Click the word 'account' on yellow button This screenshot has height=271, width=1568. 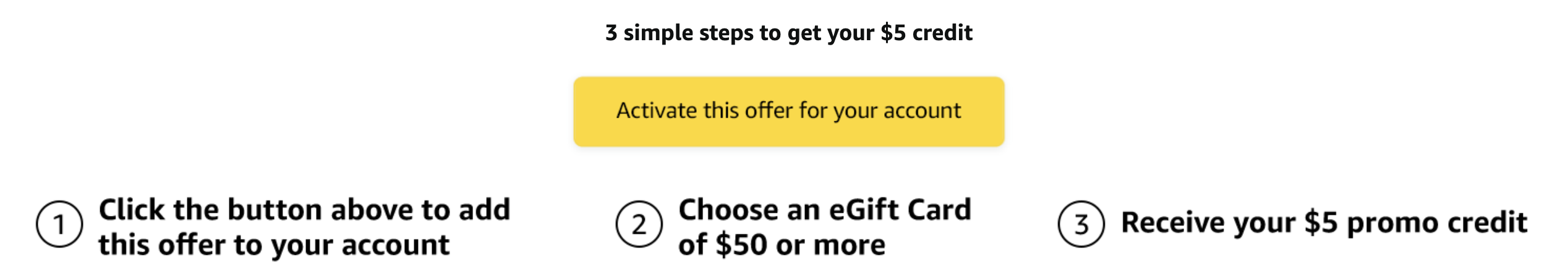pos(922,111)
